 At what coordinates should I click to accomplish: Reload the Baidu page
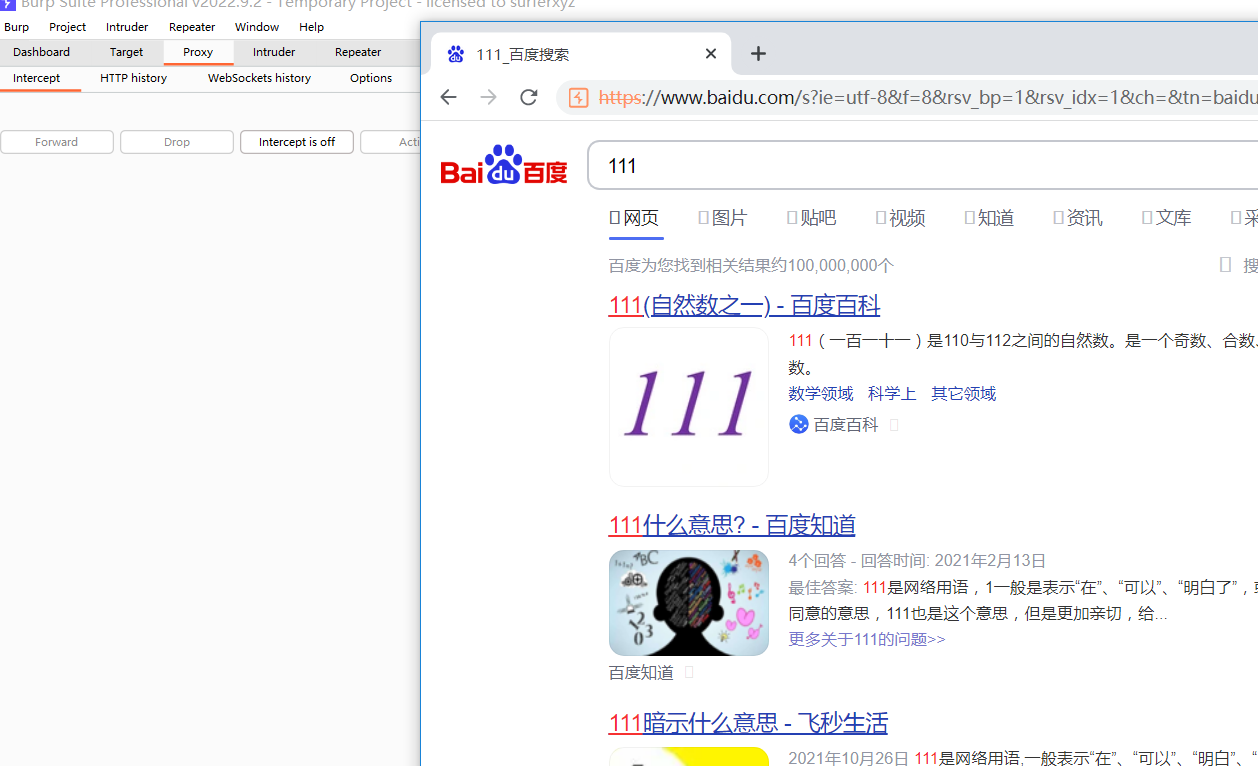click(529, 97)
